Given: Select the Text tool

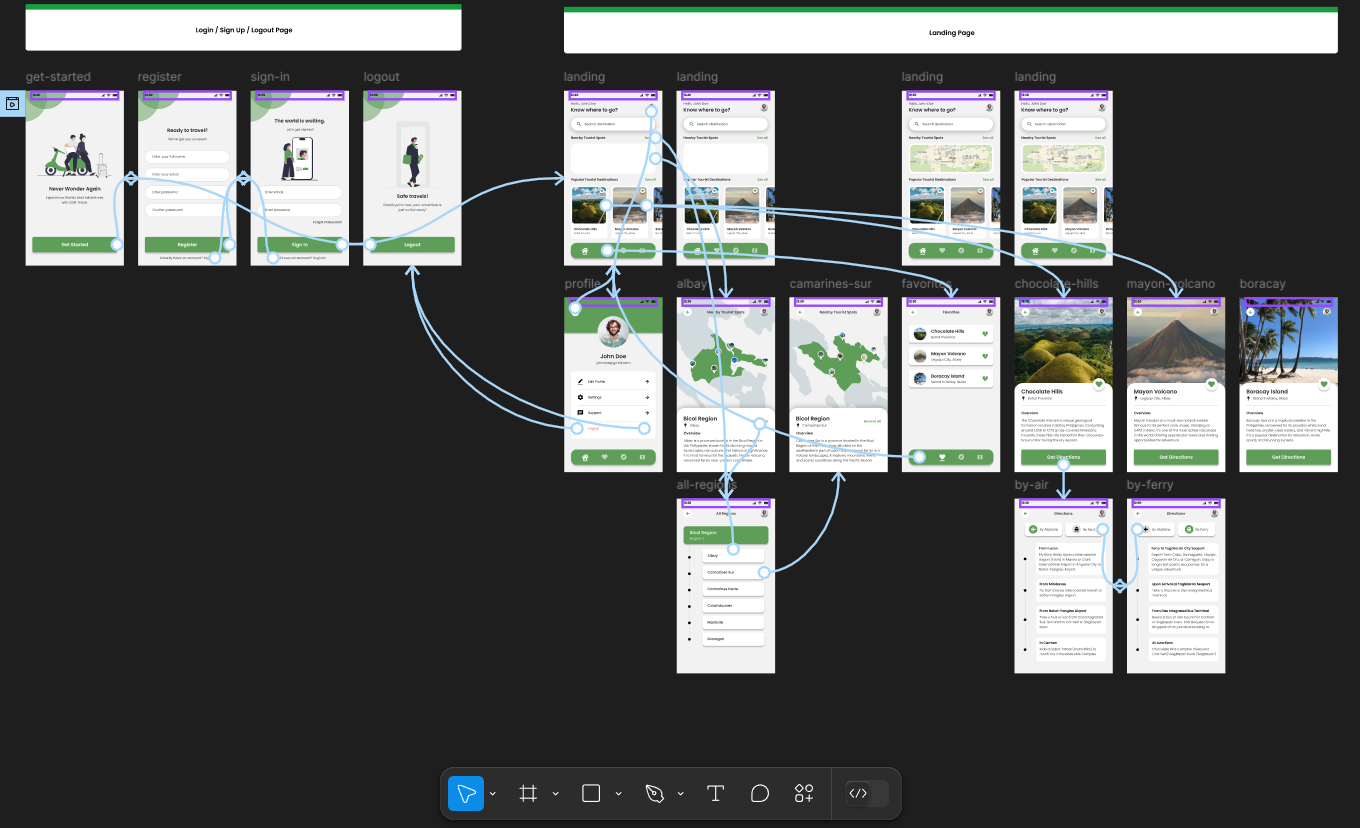Looking at the screenshot, I should coord(715,794).
